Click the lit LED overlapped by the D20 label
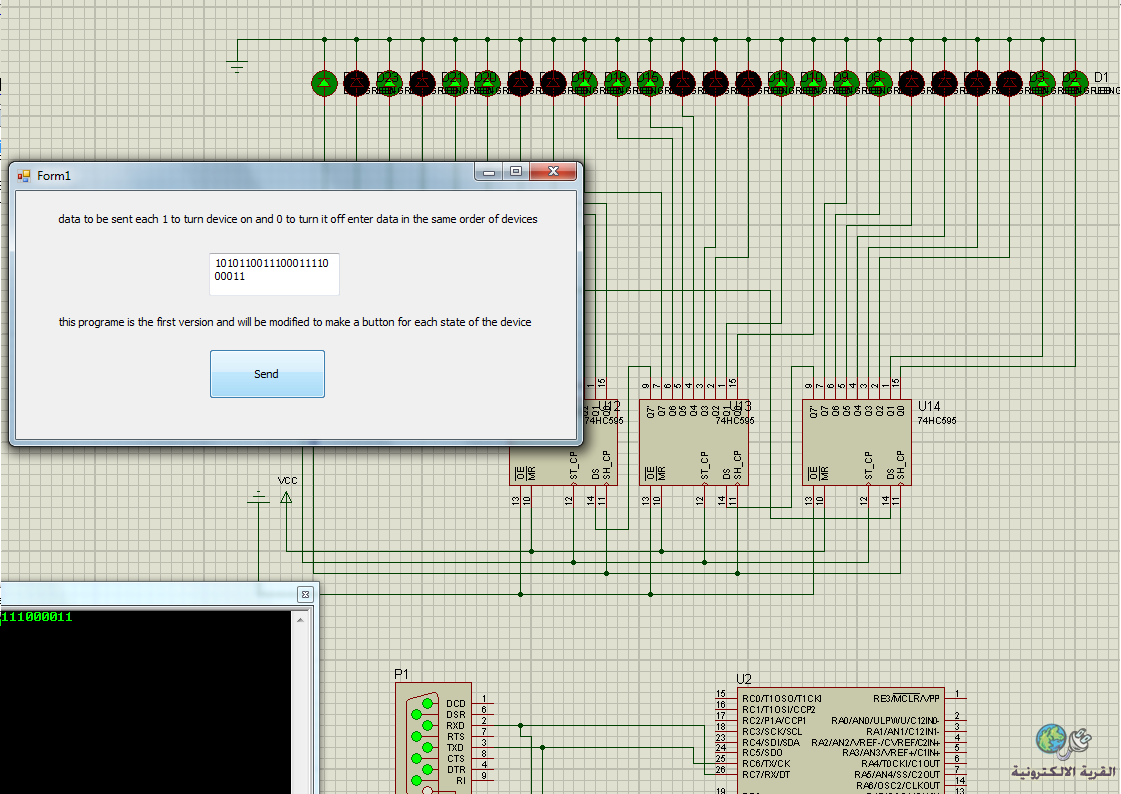 (488, 83)
